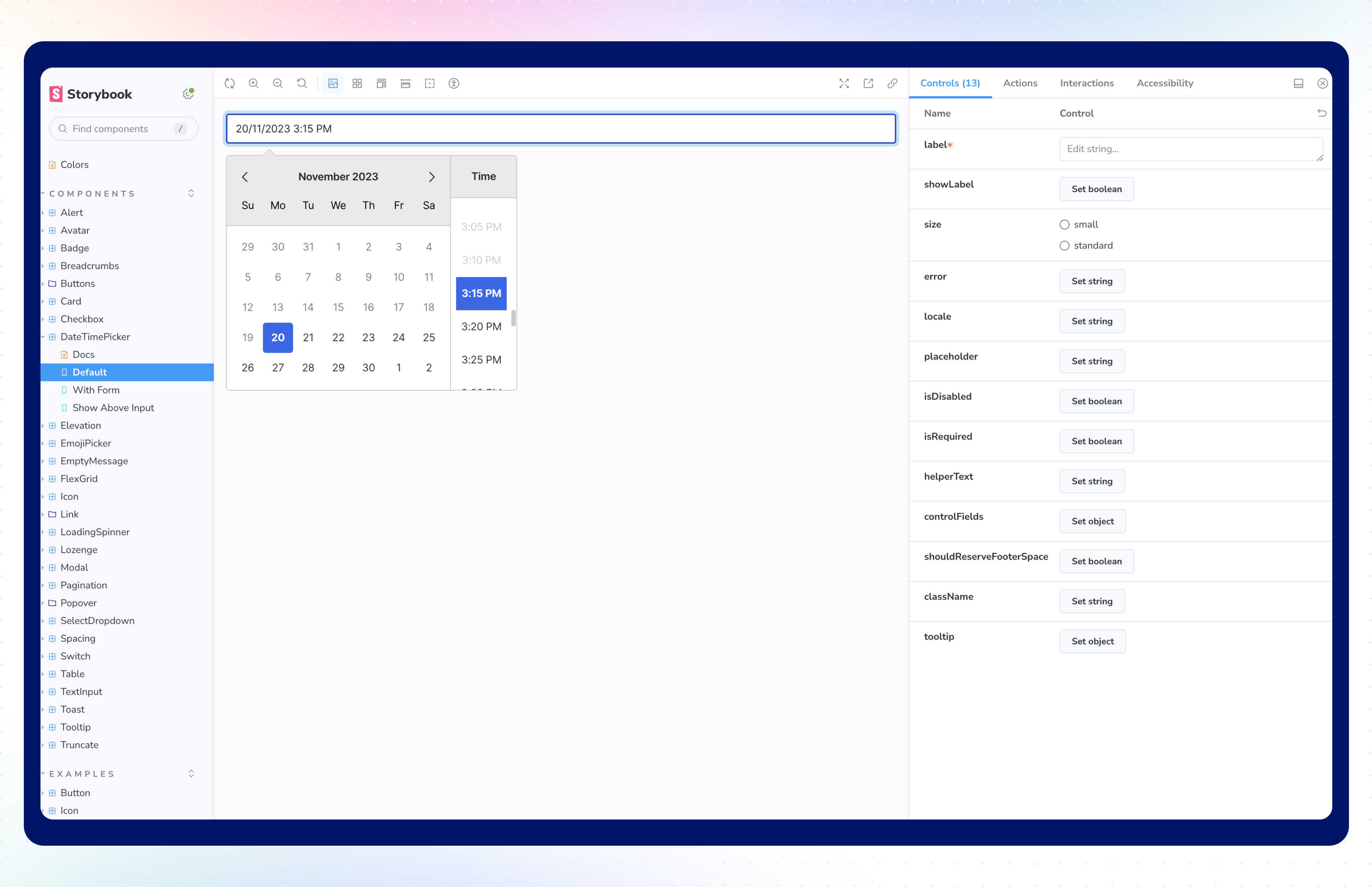Toggle the grid view icon

357,83
